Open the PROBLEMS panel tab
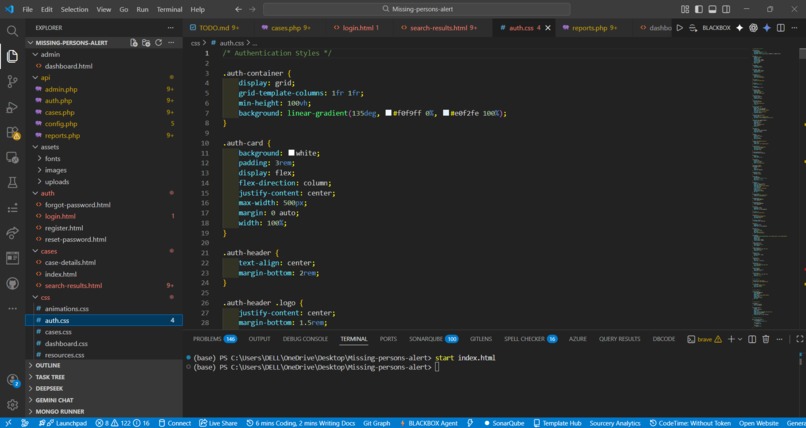806x428 pixels. [208, 339]
